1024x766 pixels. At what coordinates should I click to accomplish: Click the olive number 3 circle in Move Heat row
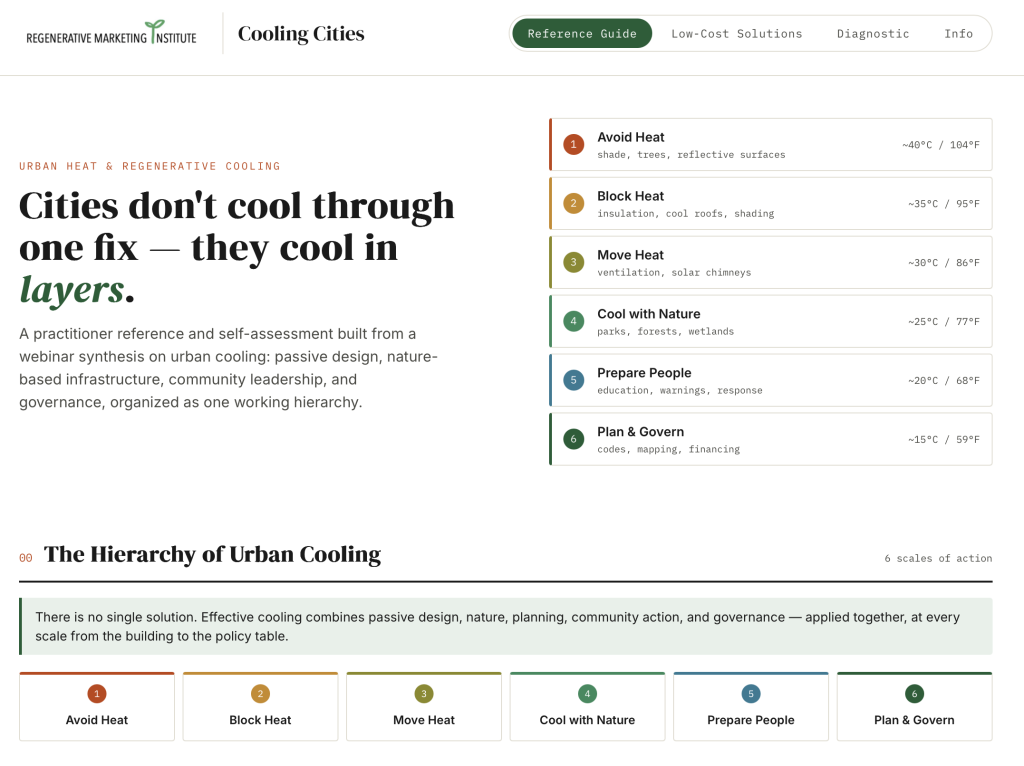[573, 262]
